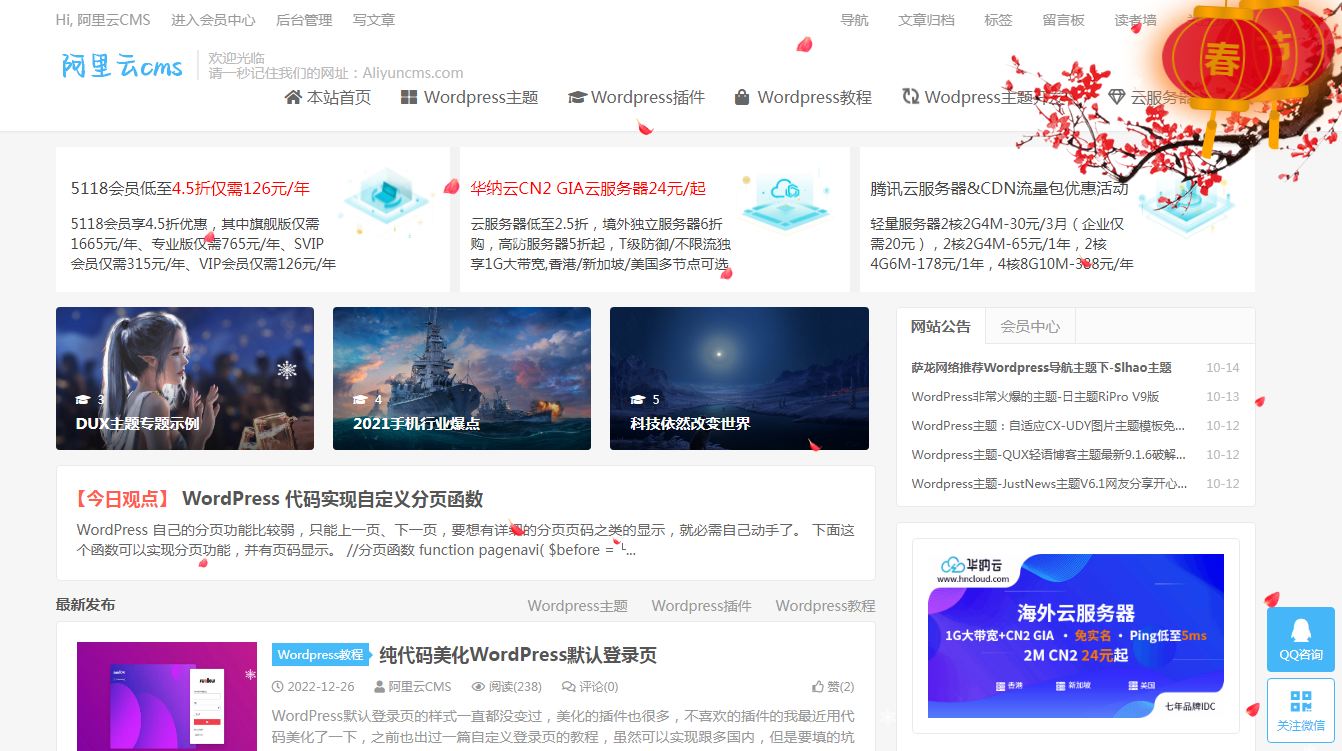Open the 科技依然改变世界 topic thumbnail
The height and width of the screenshot is (751, 1342).
pos(739,378)
